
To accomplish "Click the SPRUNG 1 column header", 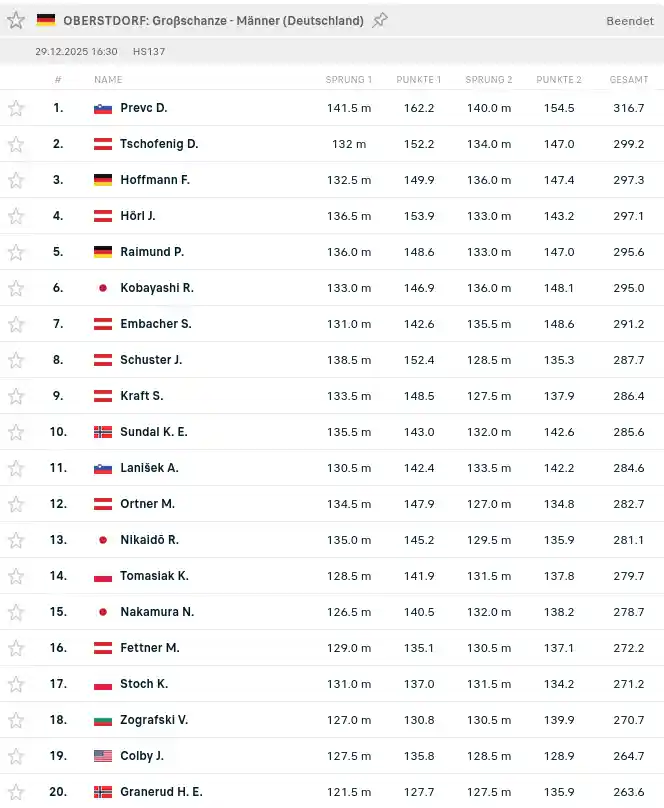I will [x=348, y=80].
